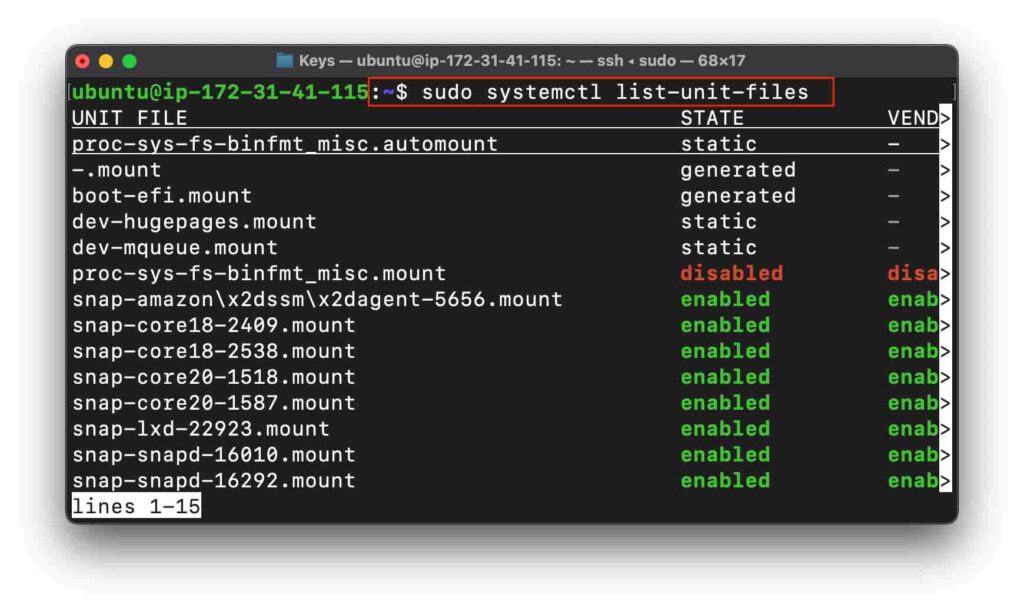Click the snap-snapd-16292.mount unit entry
Image resolution: width=1024 pixels, height=611 pixels.
pos(213,481)
